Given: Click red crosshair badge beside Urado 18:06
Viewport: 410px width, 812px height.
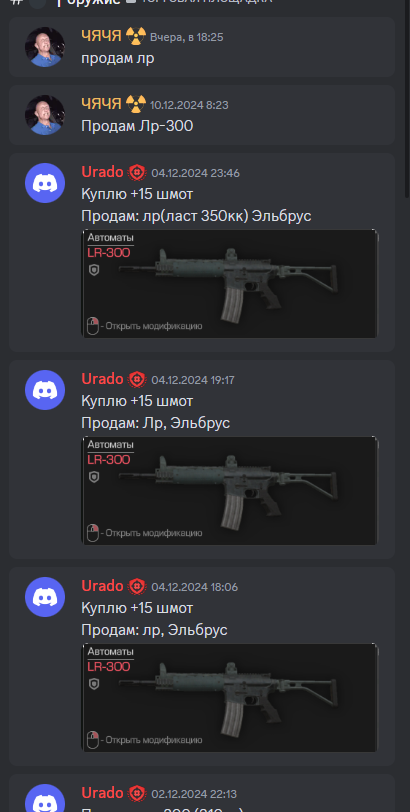Looking at the screenshot, I should pos(137,586).
